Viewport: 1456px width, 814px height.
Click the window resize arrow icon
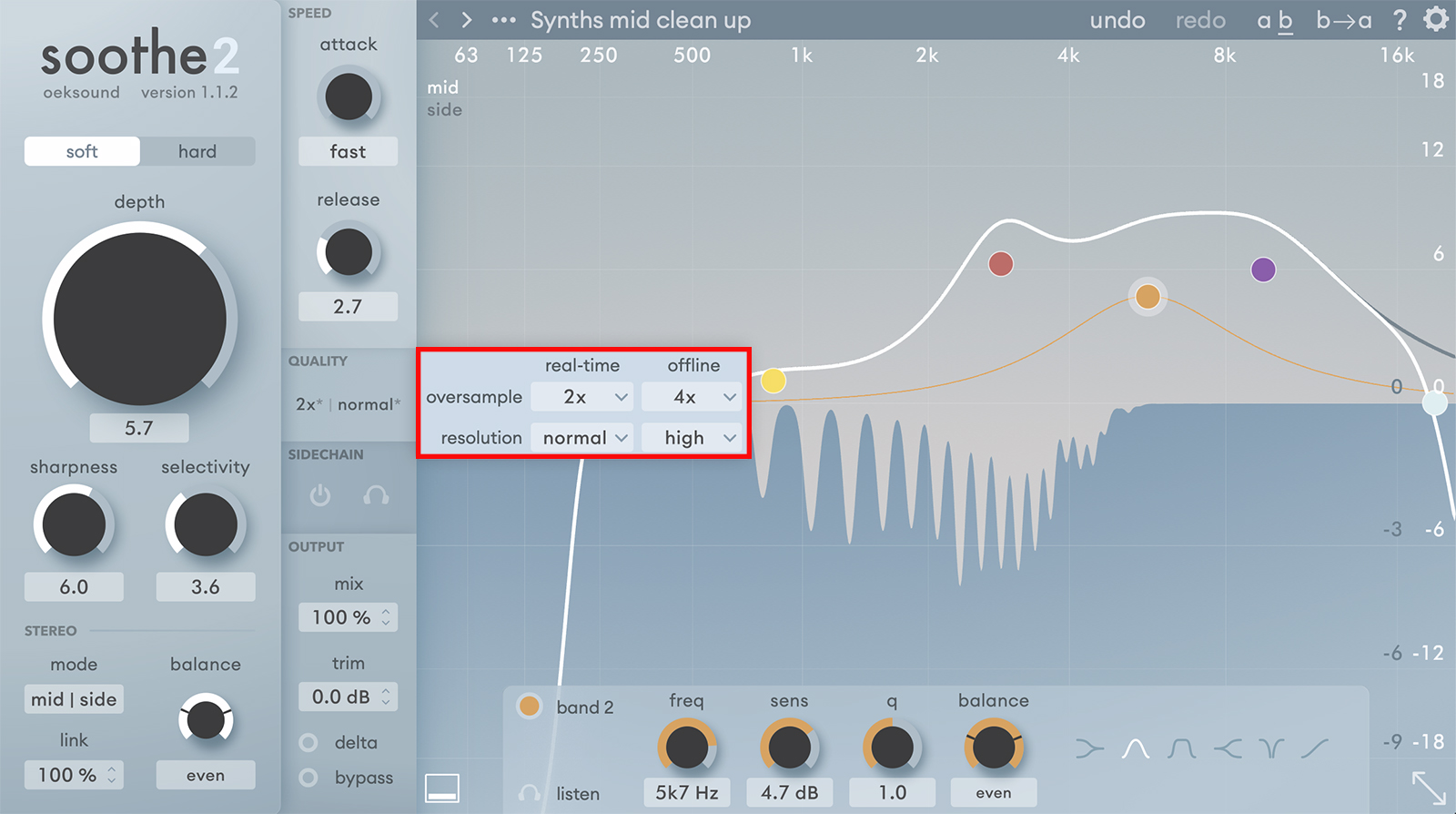pyautogui.click(x=1429, y=788)
